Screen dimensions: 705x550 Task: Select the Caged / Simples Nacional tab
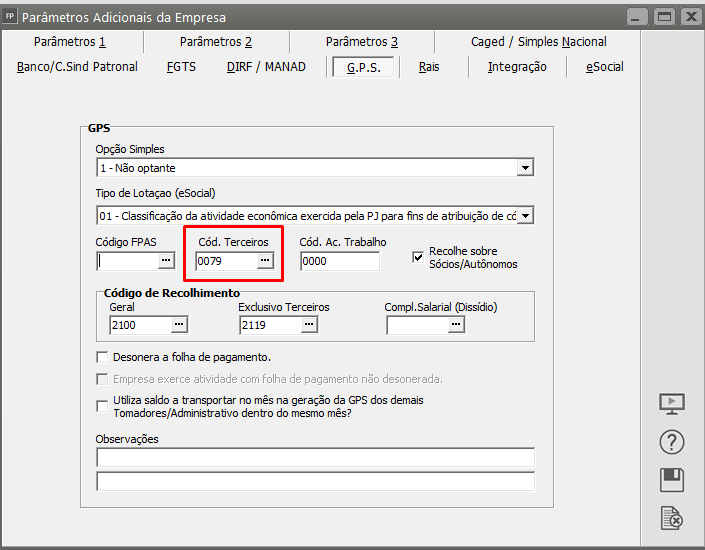(538, 42)
